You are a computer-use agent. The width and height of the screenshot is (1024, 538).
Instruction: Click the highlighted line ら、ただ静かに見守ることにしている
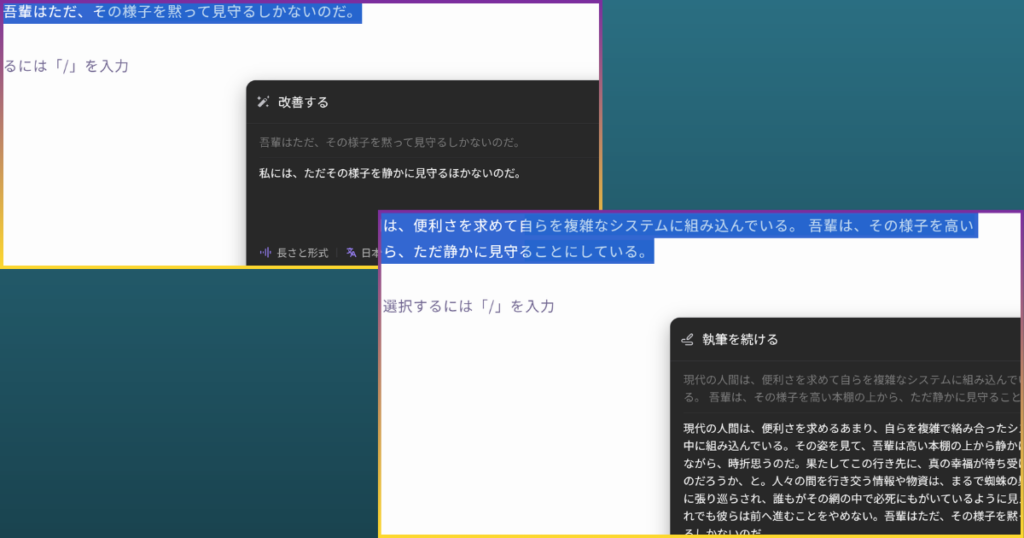pos(517,251)
